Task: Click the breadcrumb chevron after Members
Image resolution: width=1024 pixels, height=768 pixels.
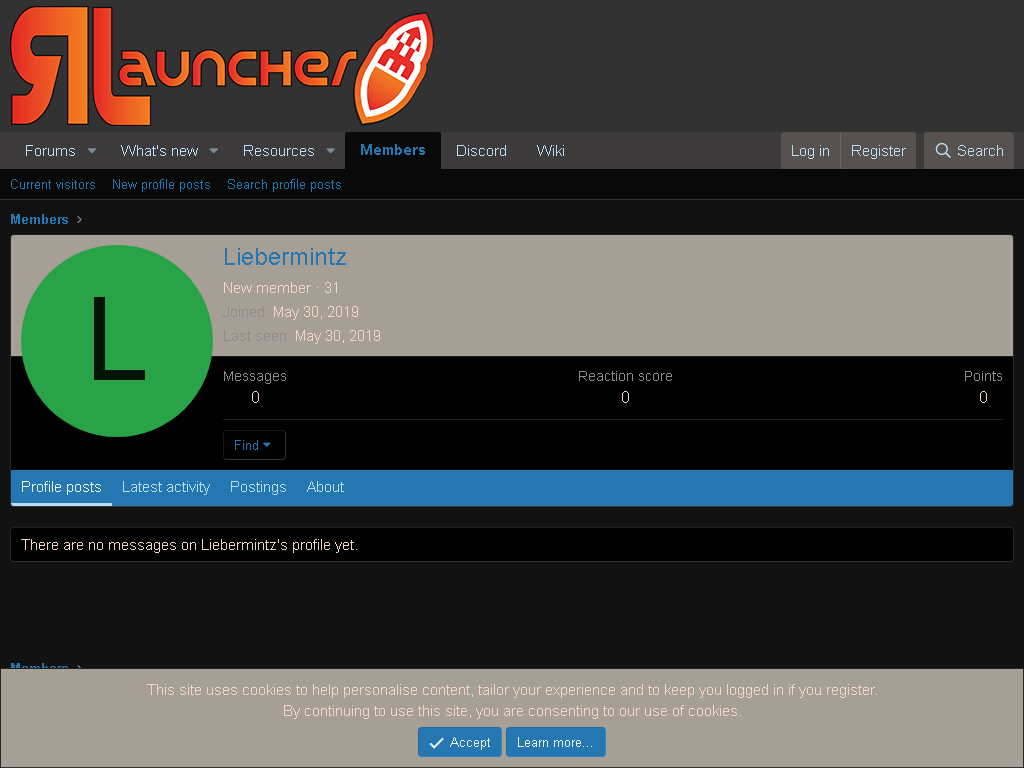Action: (x=80, y=219)
